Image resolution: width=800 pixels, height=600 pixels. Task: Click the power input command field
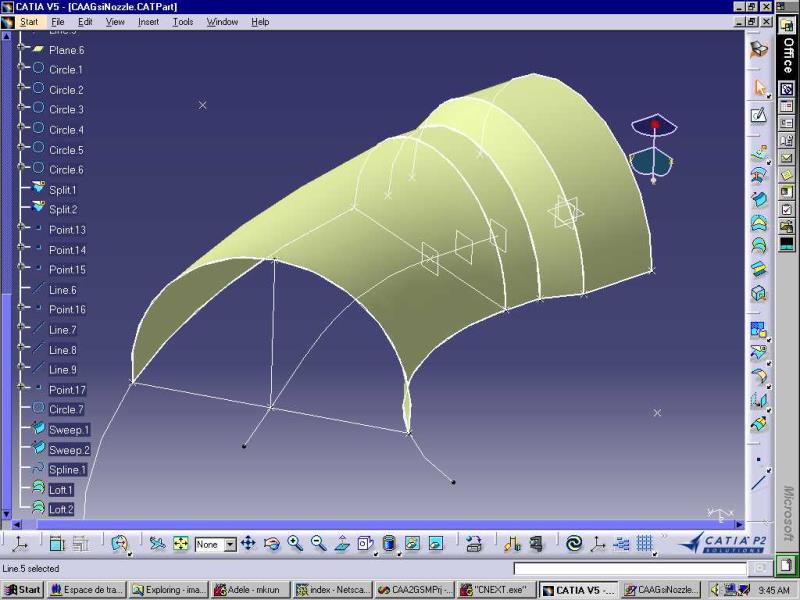click(x=630, y=568)
